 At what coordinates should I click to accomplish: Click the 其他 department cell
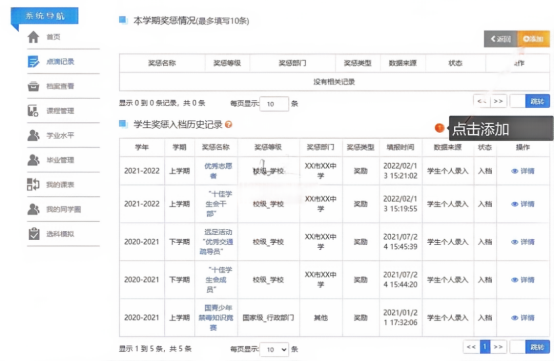[x=321, y=318]
